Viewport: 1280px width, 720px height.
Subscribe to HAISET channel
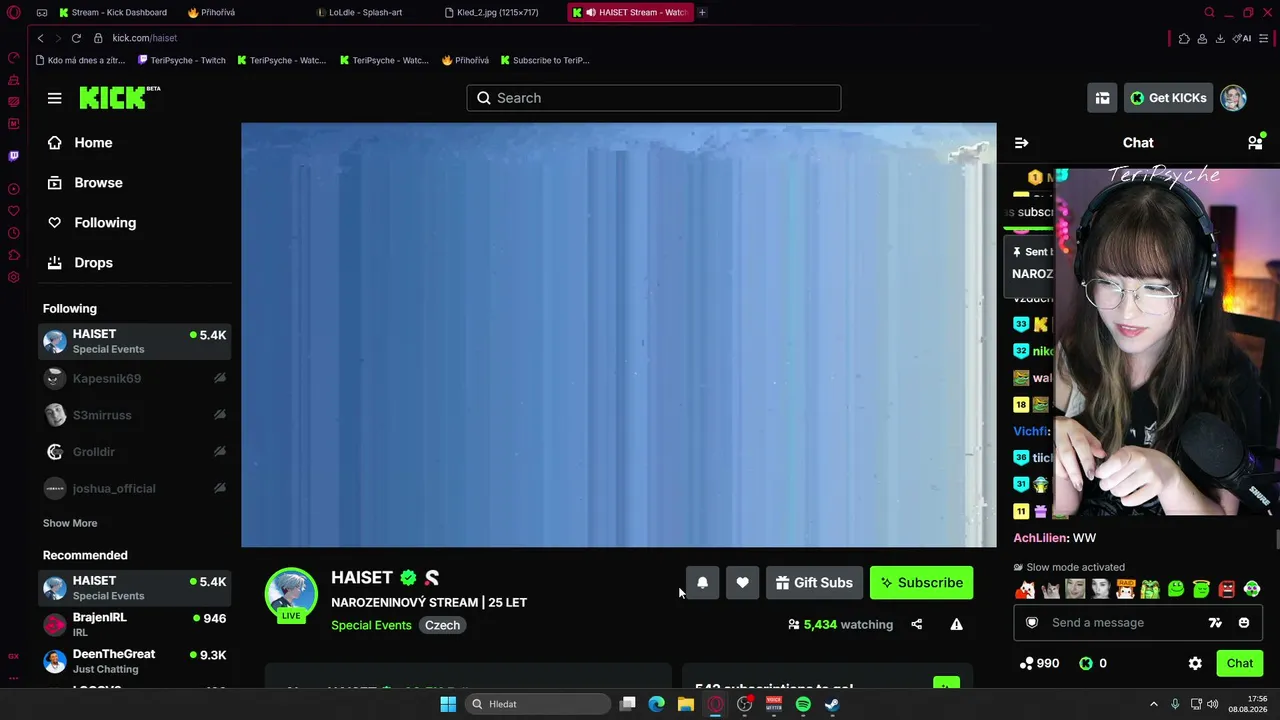point(921,583)
